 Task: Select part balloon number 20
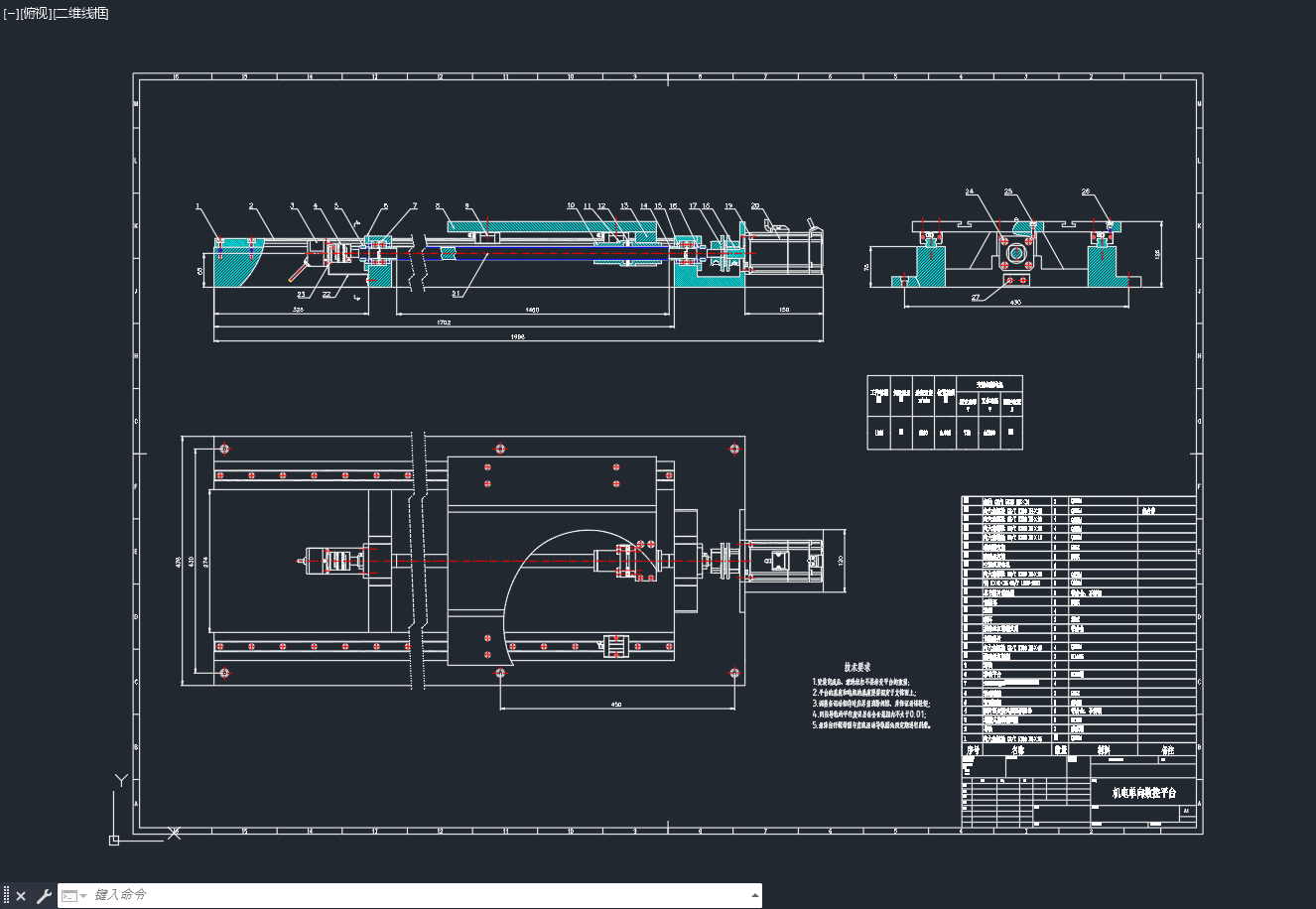tap(755, 206)
